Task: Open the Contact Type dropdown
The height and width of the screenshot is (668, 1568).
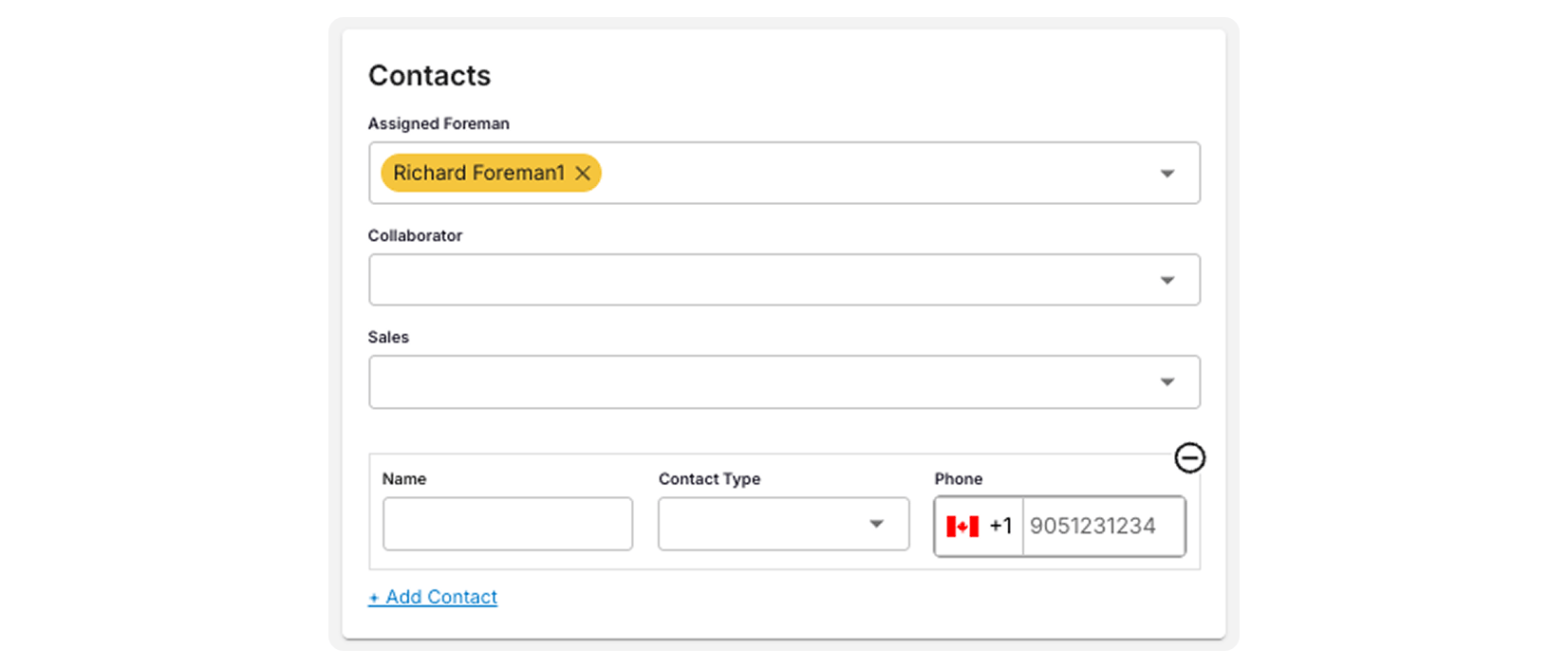Action: click(x=783, y=524)
